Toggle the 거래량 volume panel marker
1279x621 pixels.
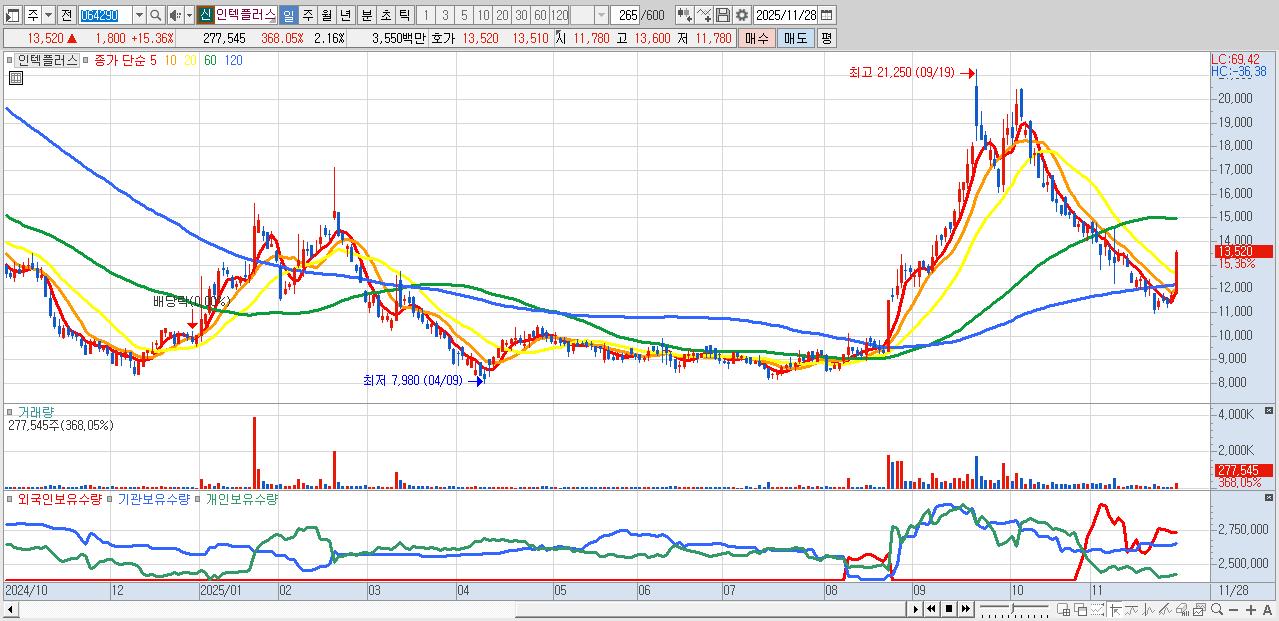click(11, 411)
